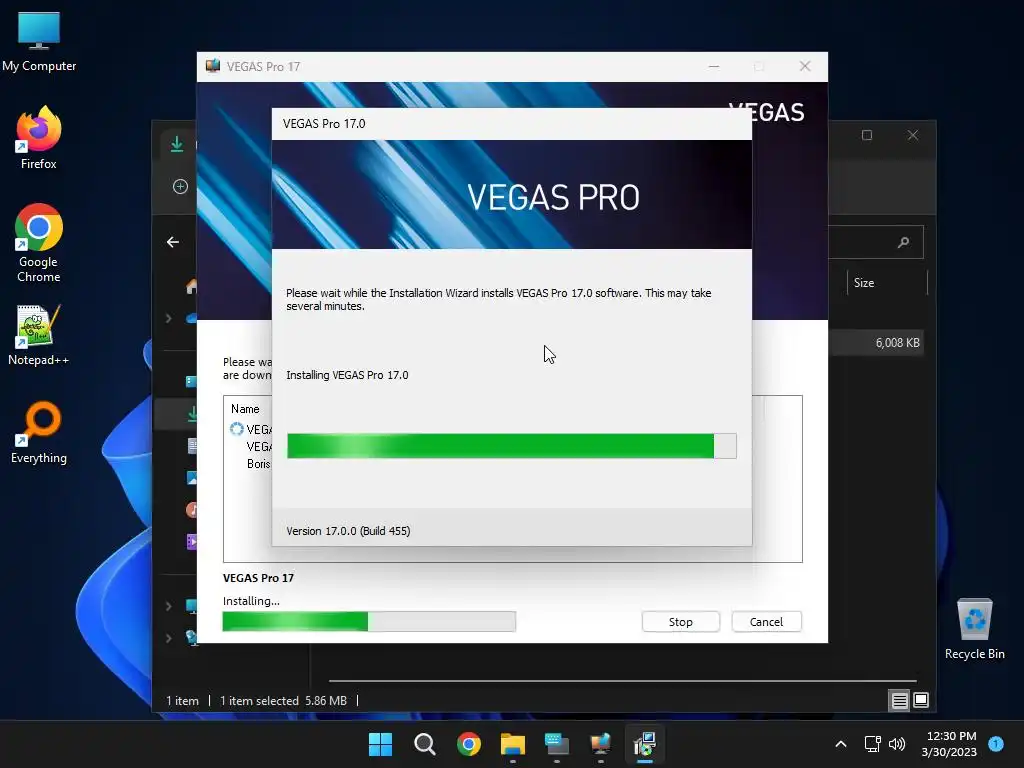The height and width of the screenshot is (768, 1024).
Task: Minimize the VEGAS Pro 17 window
Action: pos(714,66)
